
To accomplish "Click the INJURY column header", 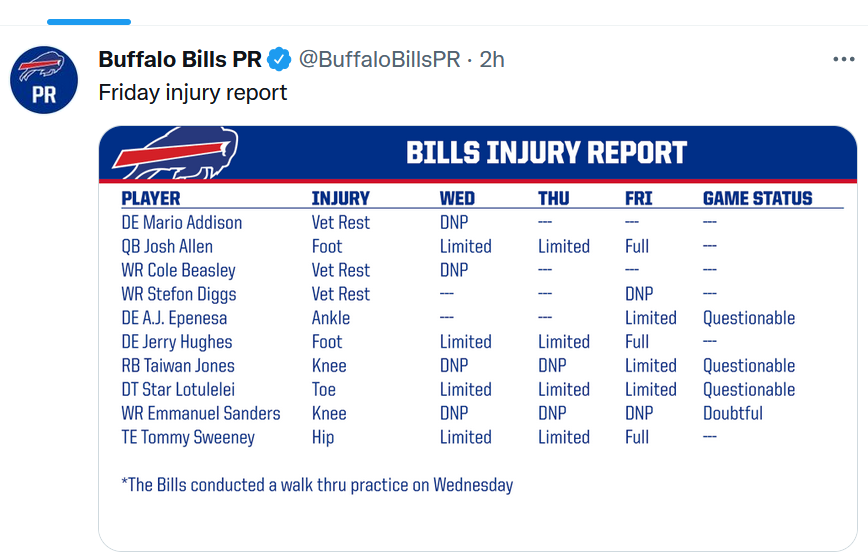I will coord(340,198).
